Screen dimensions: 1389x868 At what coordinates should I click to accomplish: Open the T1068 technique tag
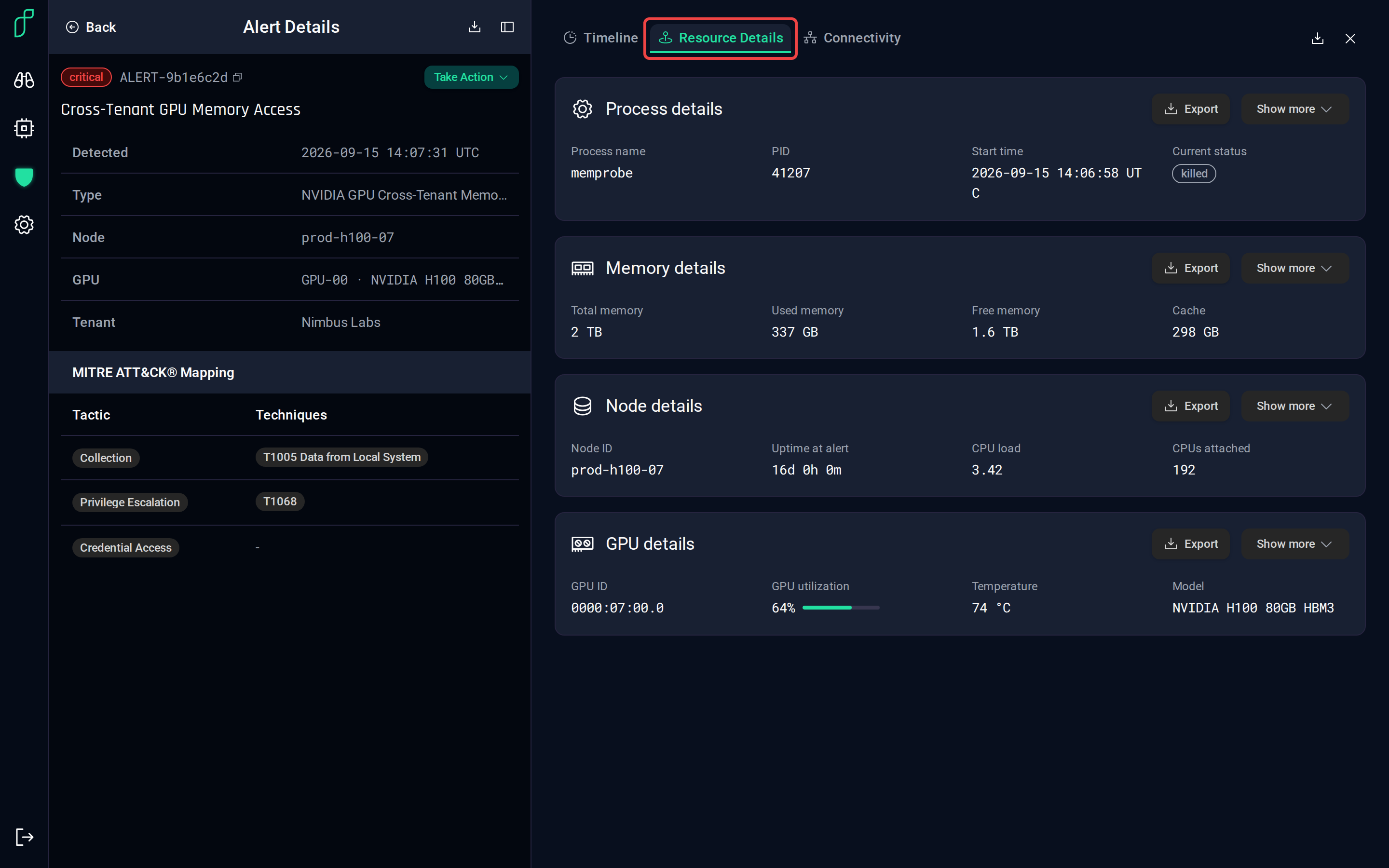pos(280,501)
